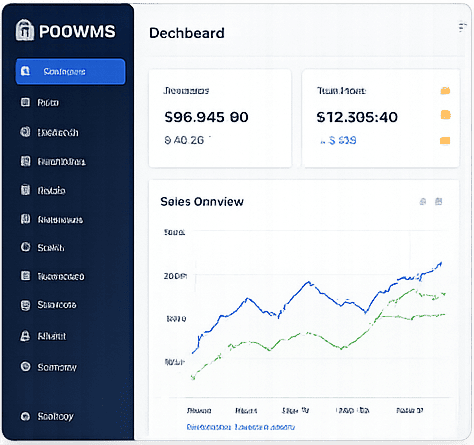Click the 20D0 label on the chart's vertical axis

pos(175,276)
